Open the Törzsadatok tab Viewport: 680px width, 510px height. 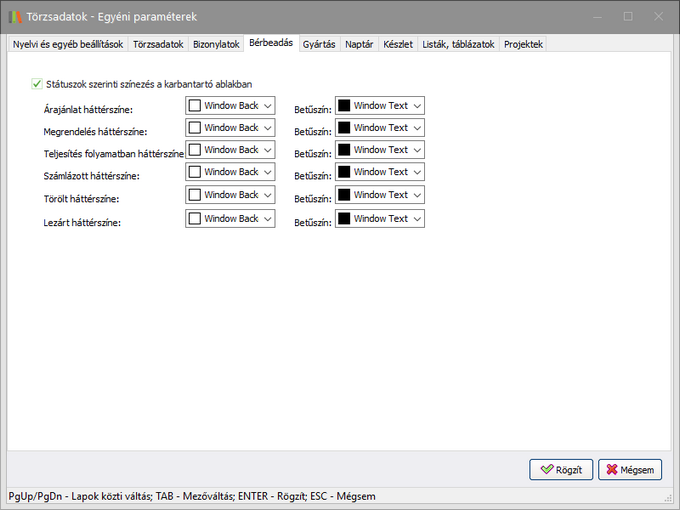pos(158,44)
